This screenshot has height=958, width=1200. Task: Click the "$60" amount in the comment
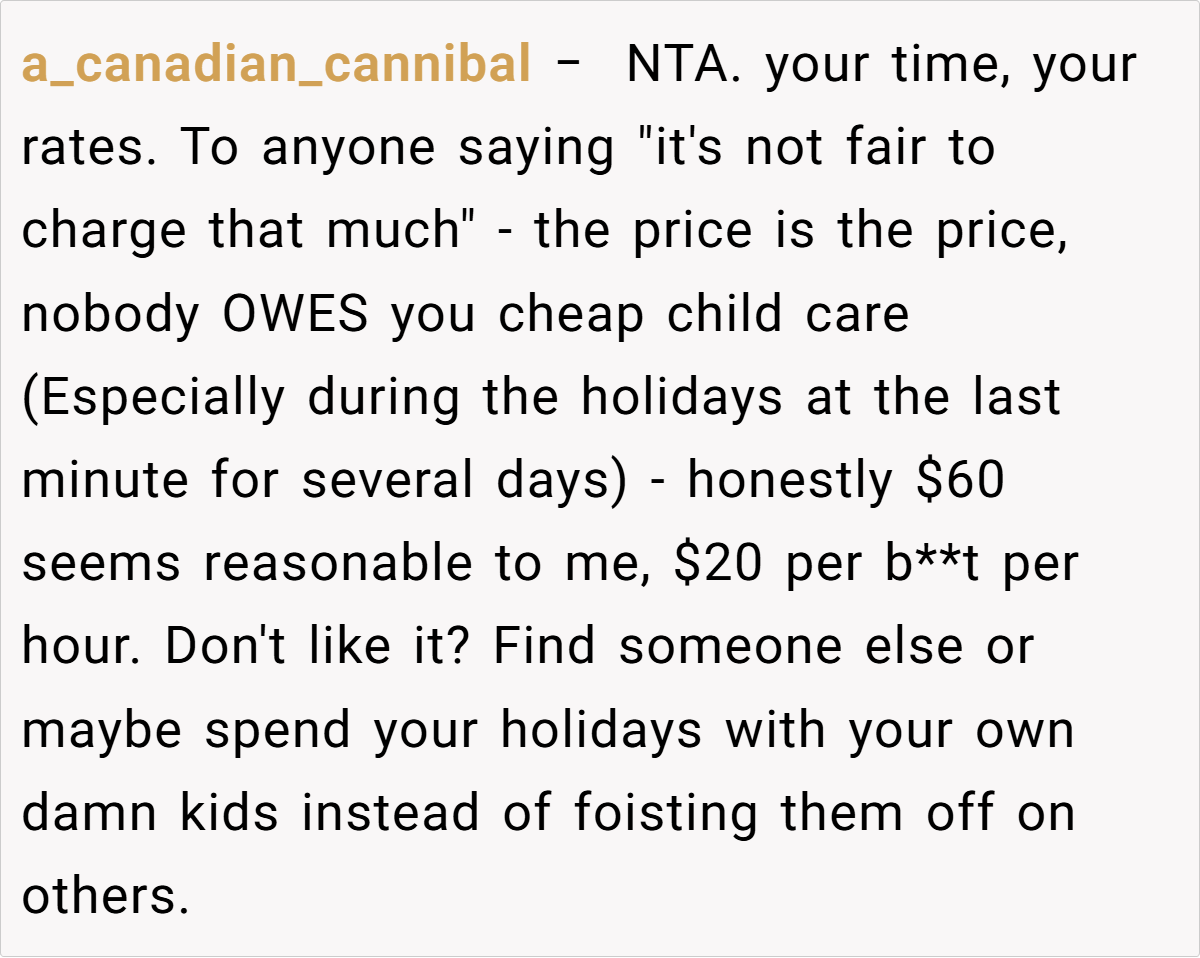[x=961, y=481]
